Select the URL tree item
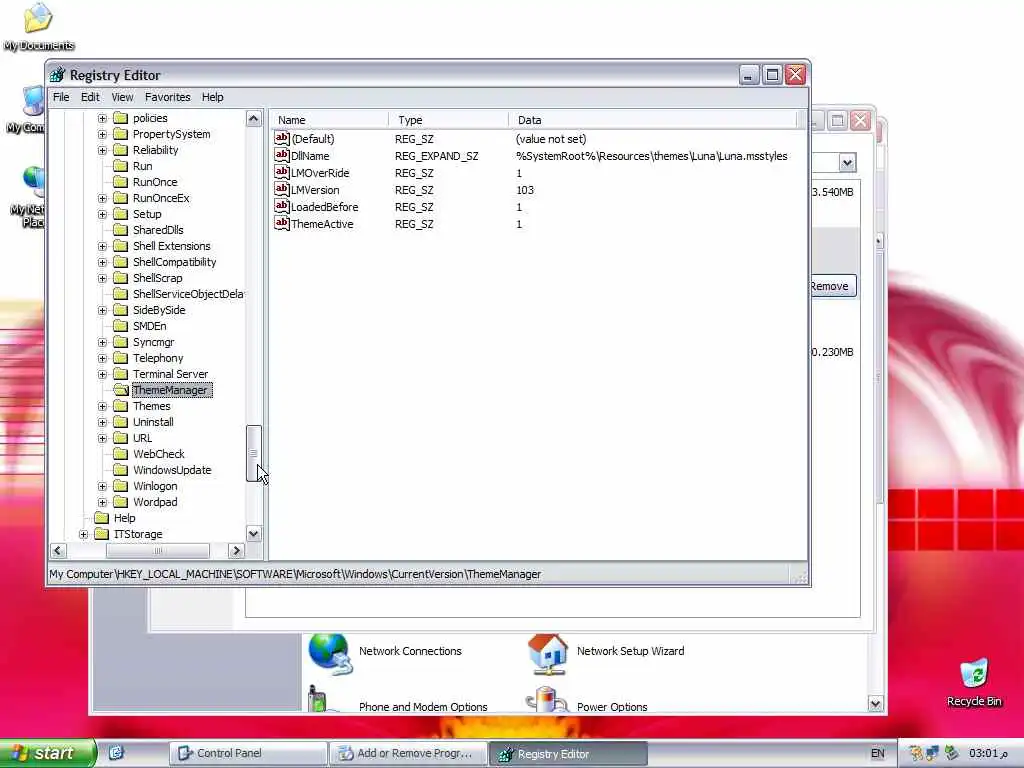 pos(142,438)
